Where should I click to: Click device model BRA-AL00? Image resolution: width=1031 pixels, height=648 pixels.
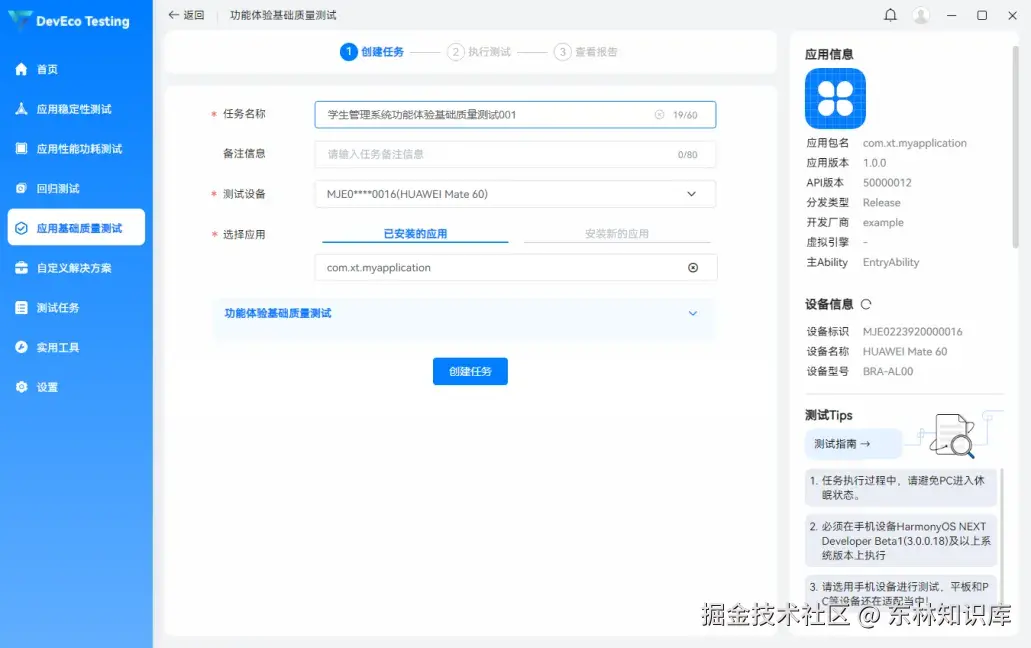click(x=888, y=371)
